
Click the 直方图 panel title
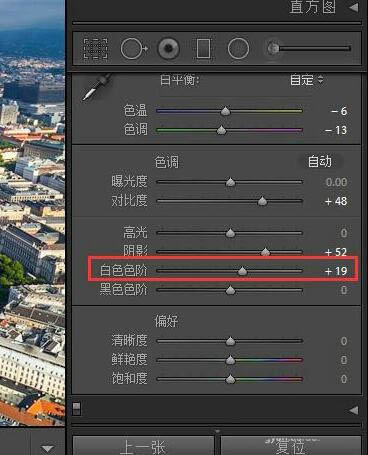click(x=312, y=7)
